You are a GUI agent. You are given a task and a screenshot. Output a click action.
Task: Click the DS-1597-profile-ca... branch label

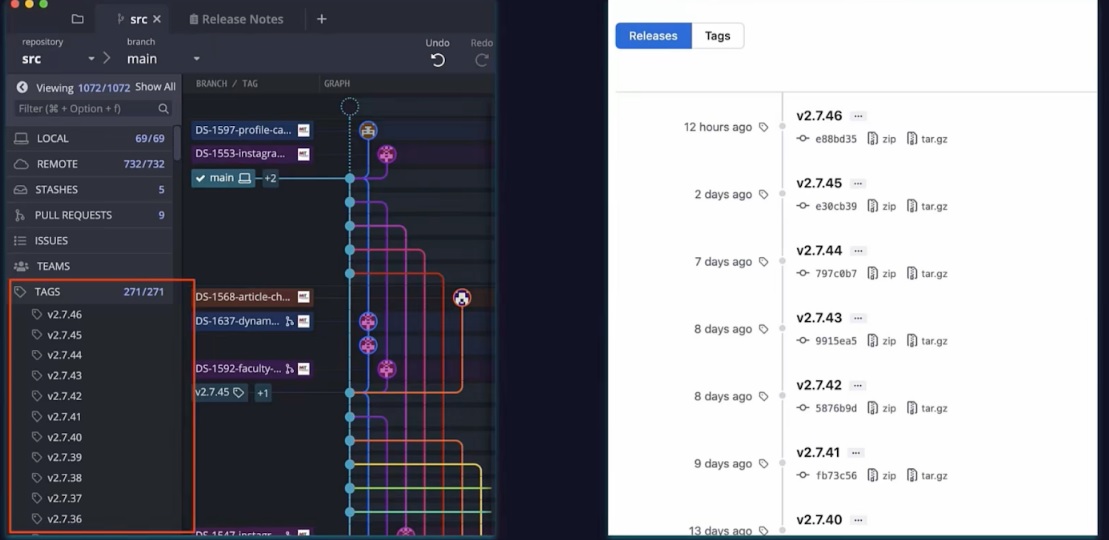click(252, 130)
